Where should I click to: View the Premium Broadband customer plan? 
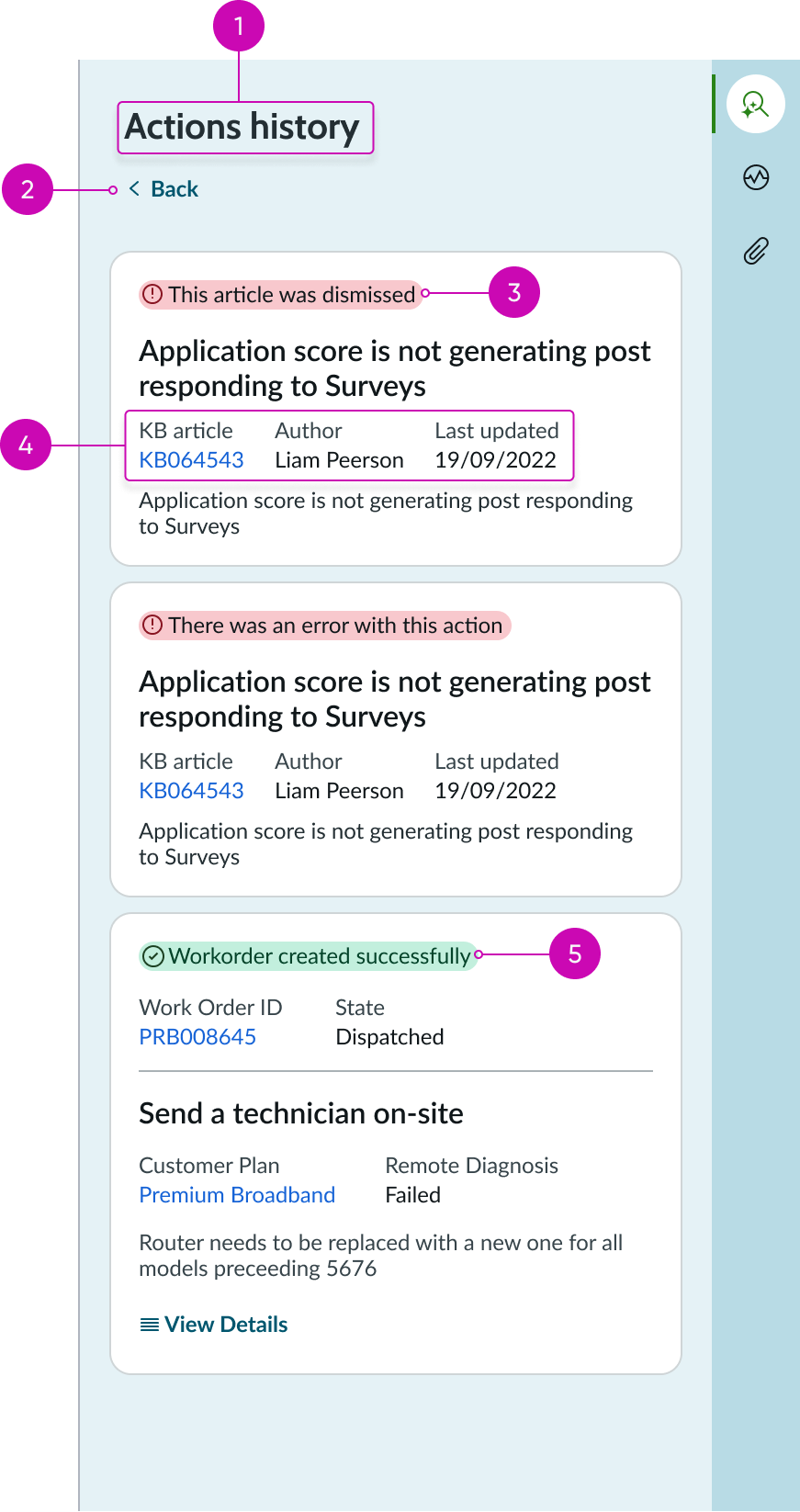[x=237, y=1194]
